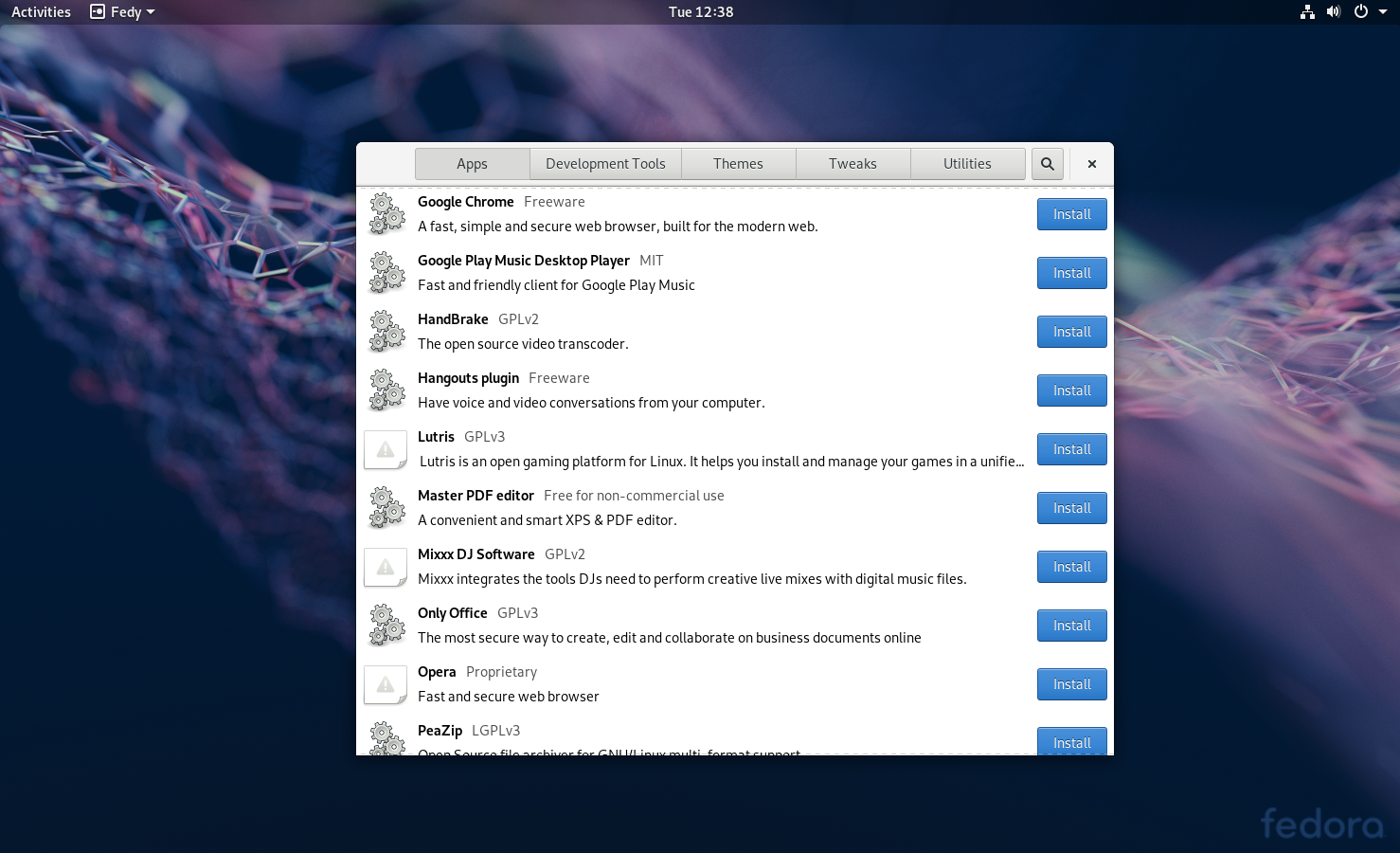Install Google Chrome
The height and width of the screenshot is (853, 1400).
[x=1072, y=214]
